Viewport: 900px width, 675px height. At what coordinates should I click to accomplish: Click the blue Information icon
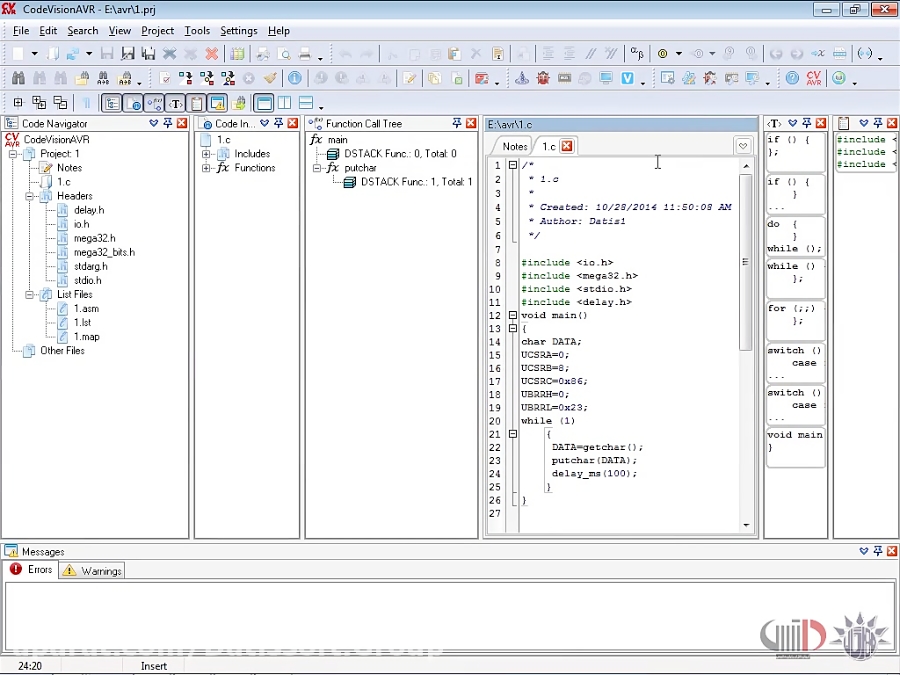point(295,78)
